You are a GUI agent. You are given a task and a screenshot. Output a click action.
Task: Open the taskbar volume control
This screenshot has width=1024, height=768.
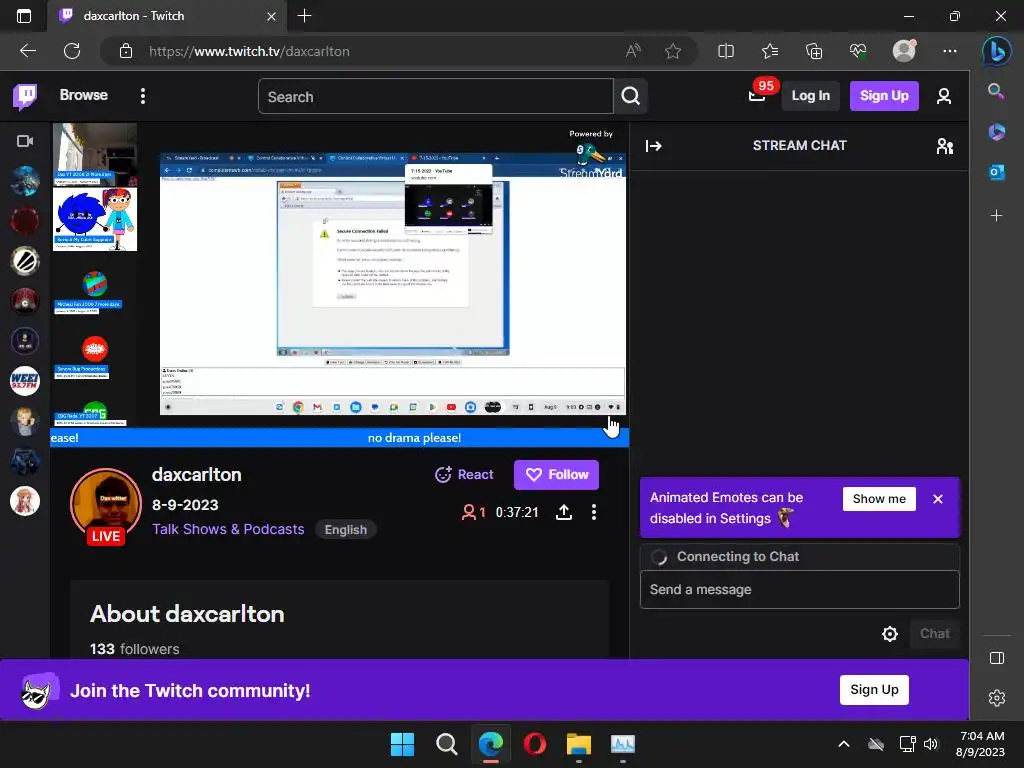(x=931, y=744)
